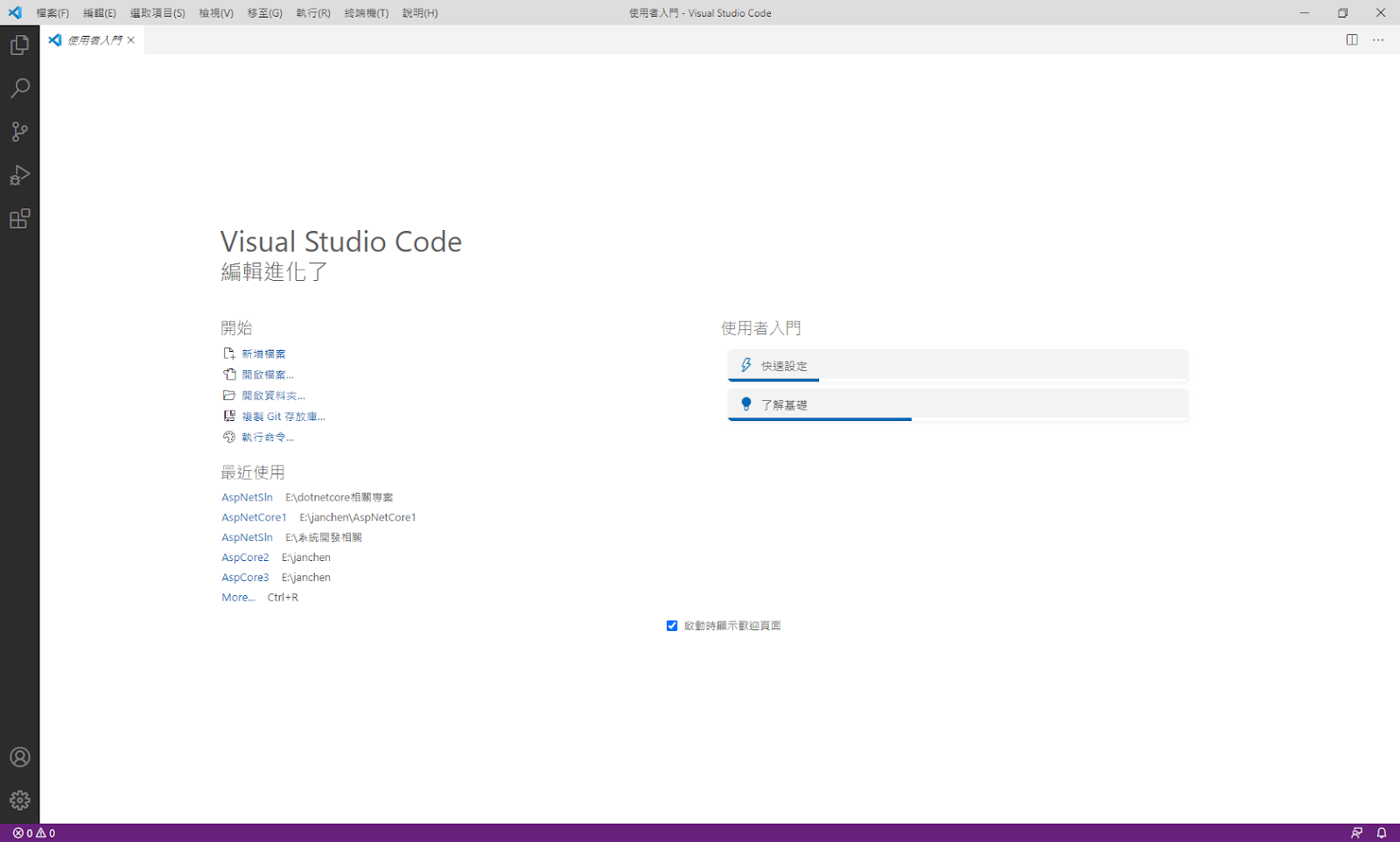Click the folder icon beside 開啟資料夾...

coord(229,396)
